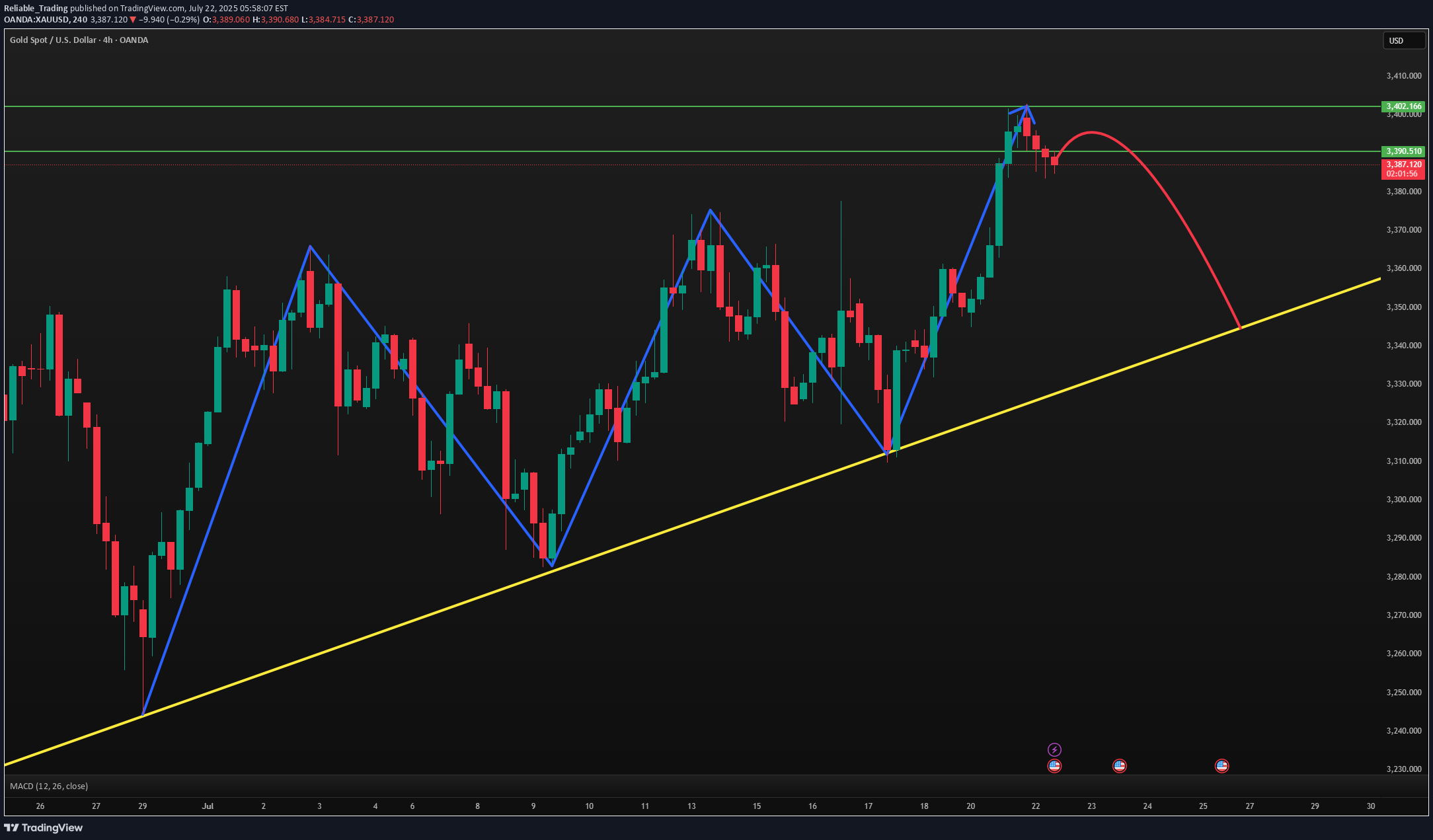Click 3,410.000 on the price axis
1433x840 pixels.
tap(1404, 76)
